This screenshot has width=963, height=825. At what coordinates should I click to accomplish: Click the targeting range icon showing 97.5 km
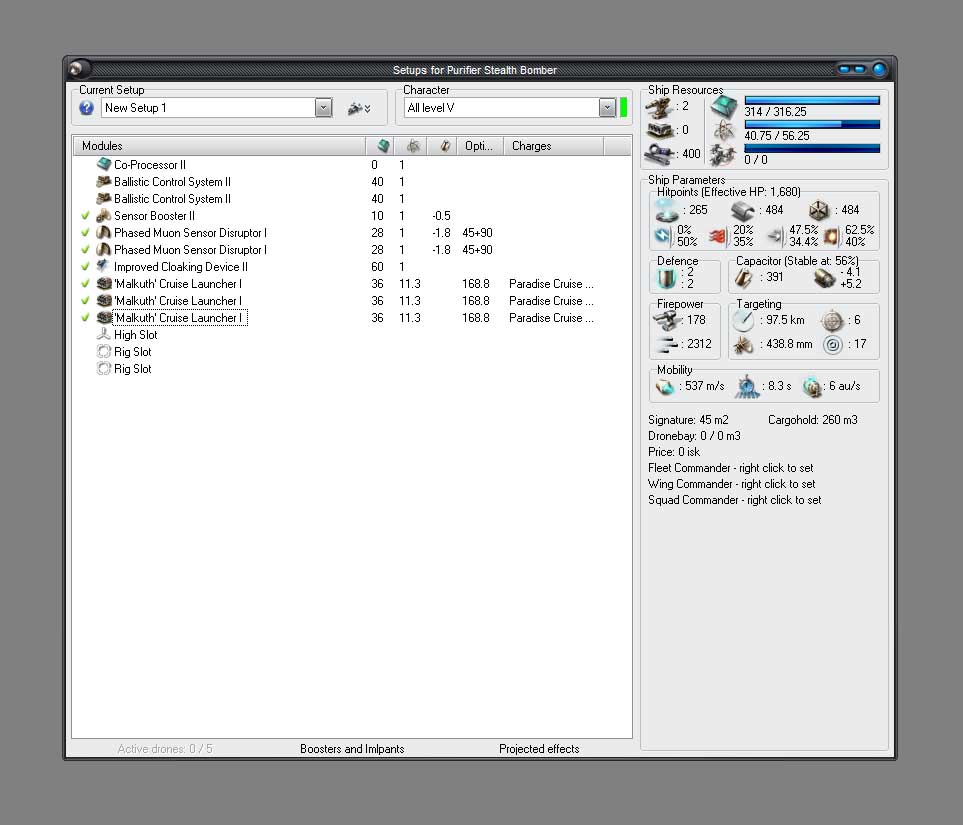pyautogui.click(x=744, y=320)
